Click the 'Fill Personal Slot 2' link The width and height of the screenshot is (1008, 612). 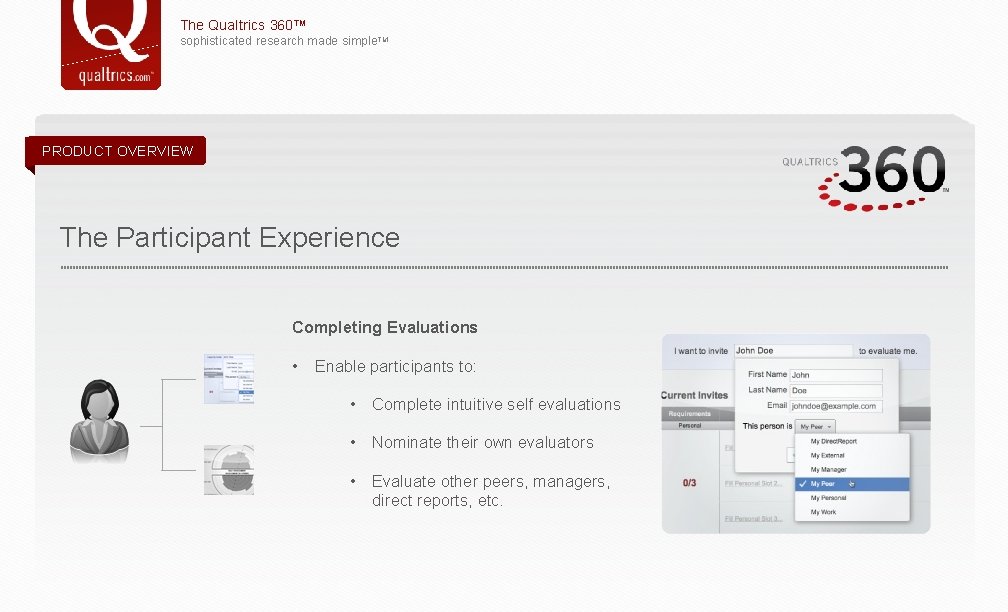[753, 483]
